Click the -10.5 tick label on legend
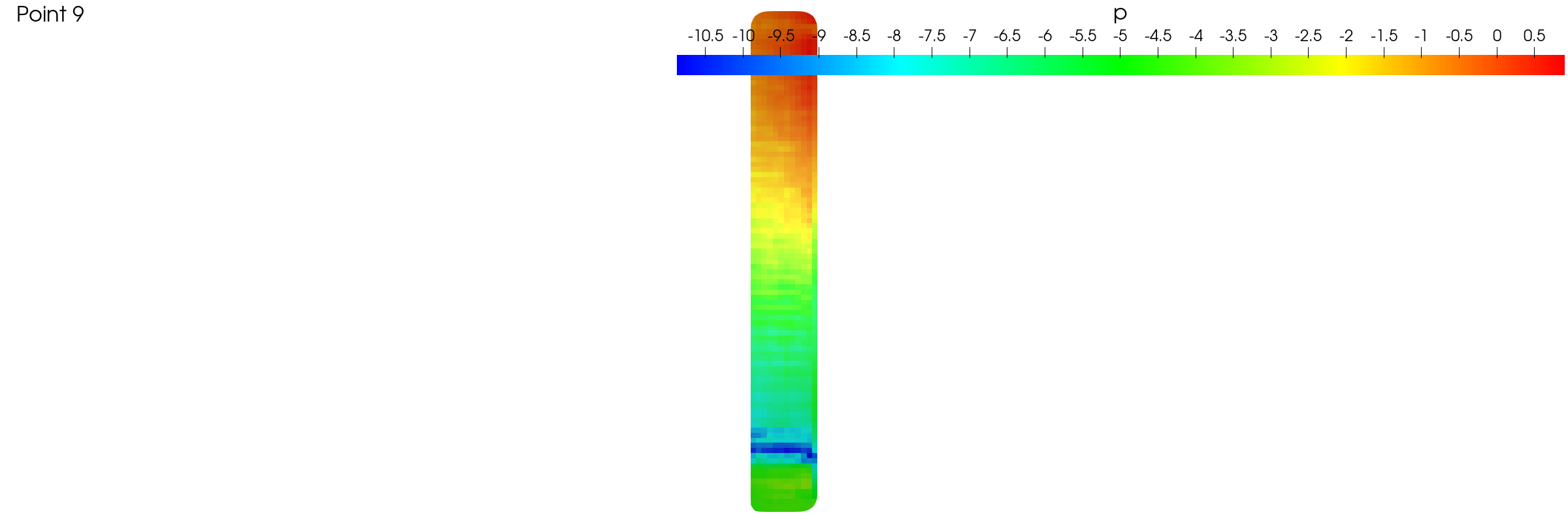 tap(705, 36)
